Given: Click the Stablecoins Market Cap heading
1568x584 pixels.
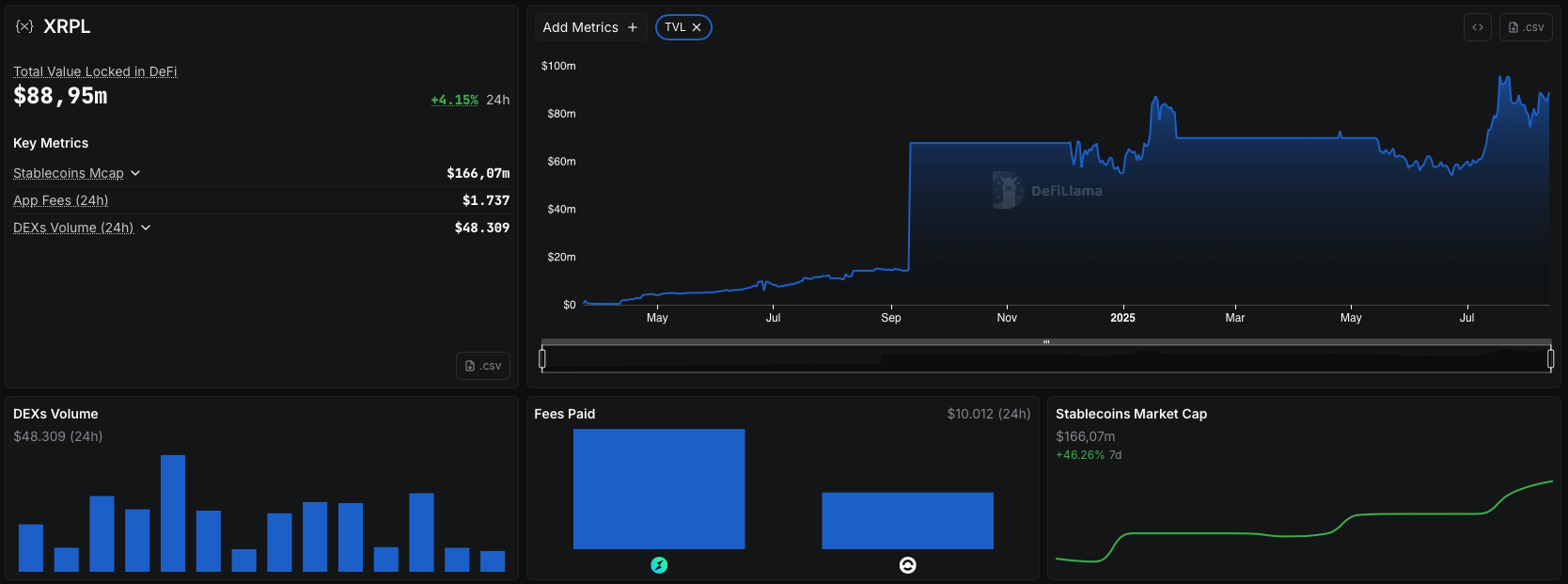Looking at the screenshot, I should pos(1131,414).
